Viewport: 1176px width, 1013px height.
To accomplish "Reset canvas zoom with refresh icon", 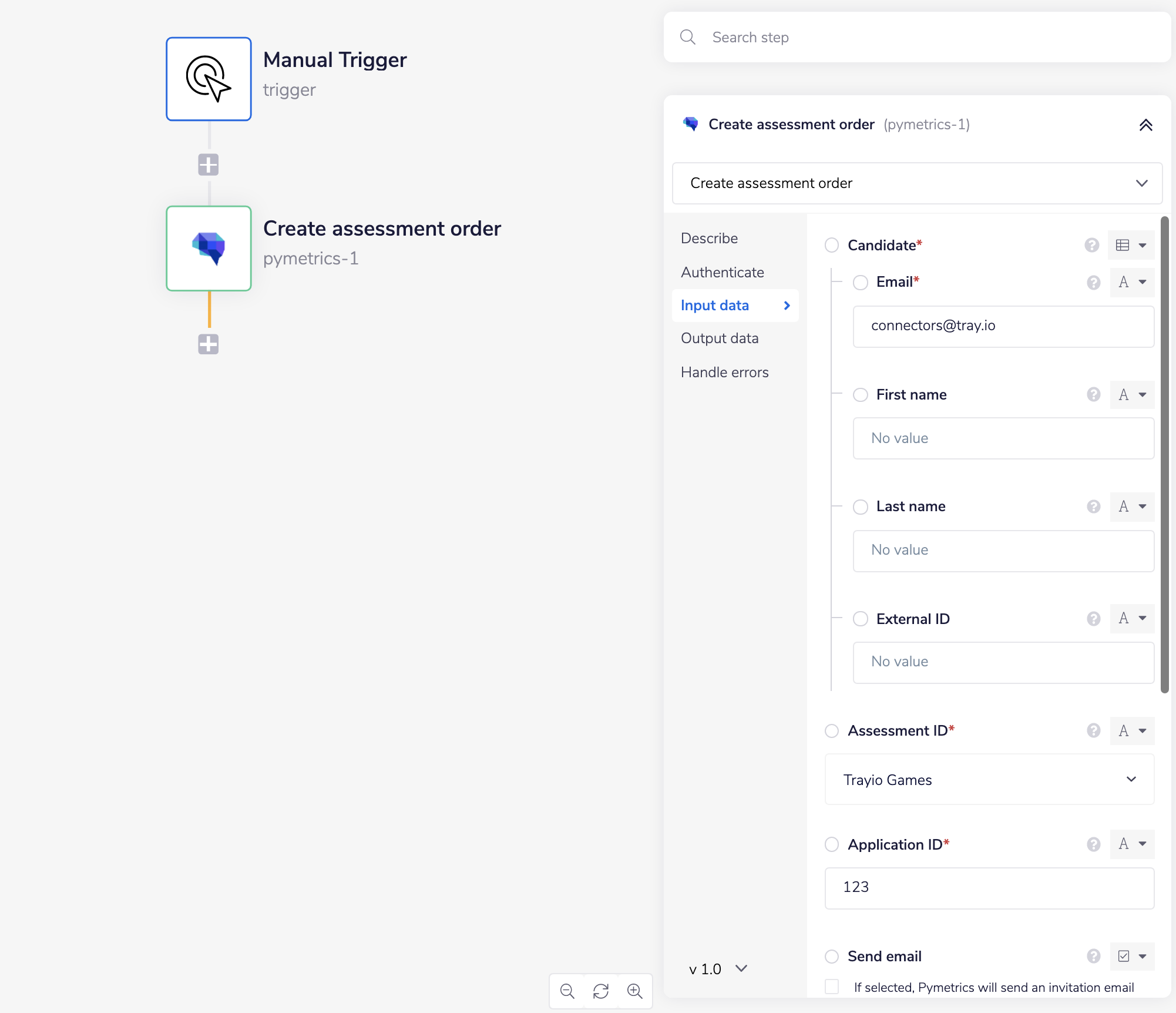I will 600,991.
